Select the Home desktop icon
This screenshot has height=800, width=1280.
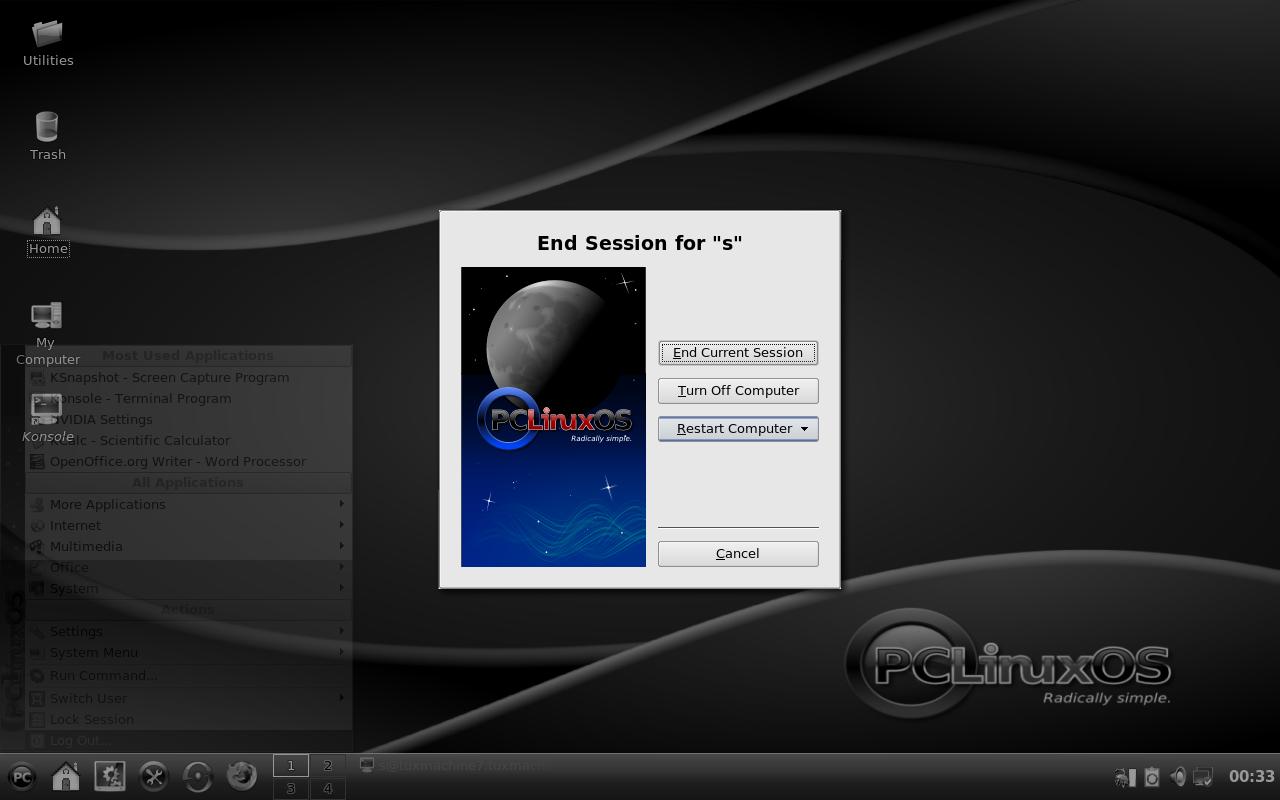click(47, 231)
